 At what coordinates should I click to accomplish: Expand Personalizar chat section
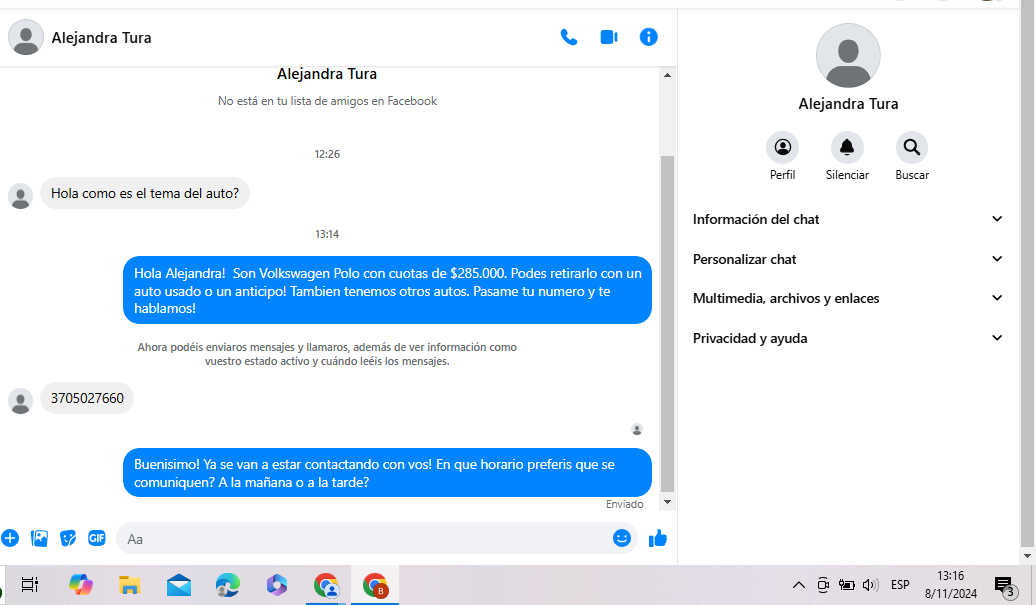[x=847, y=259]
